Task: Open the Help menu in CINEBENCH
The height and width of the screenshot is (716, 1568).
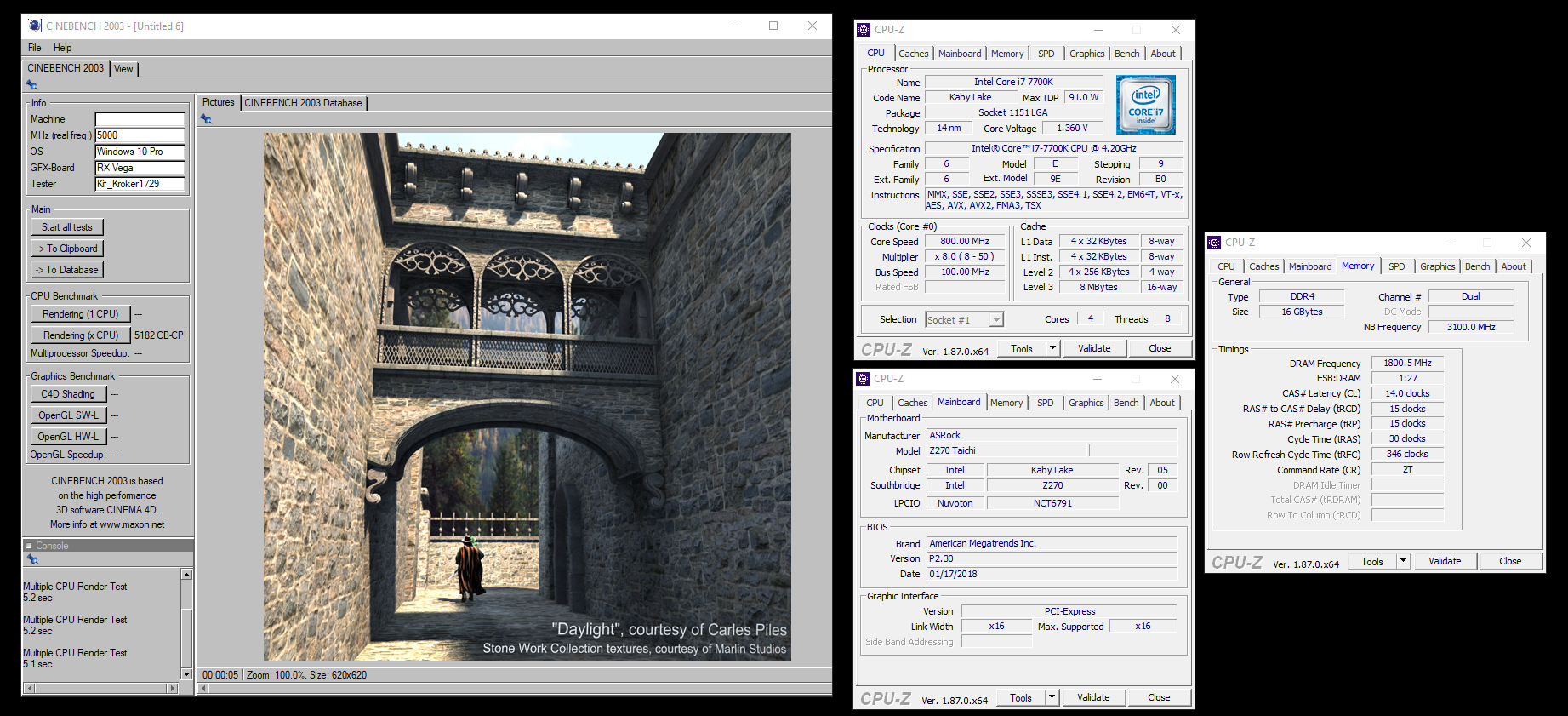Action: 63,48
